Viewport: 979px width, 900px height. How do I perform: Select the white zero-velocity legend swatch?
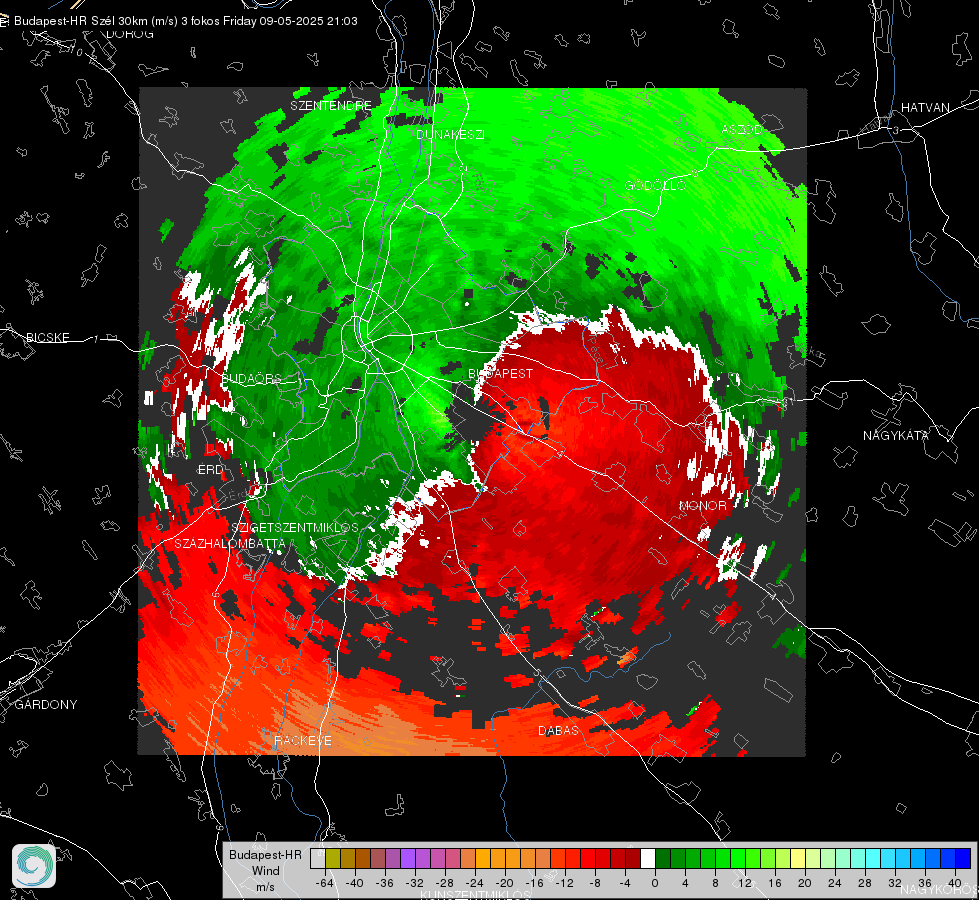tap(648, 858)
